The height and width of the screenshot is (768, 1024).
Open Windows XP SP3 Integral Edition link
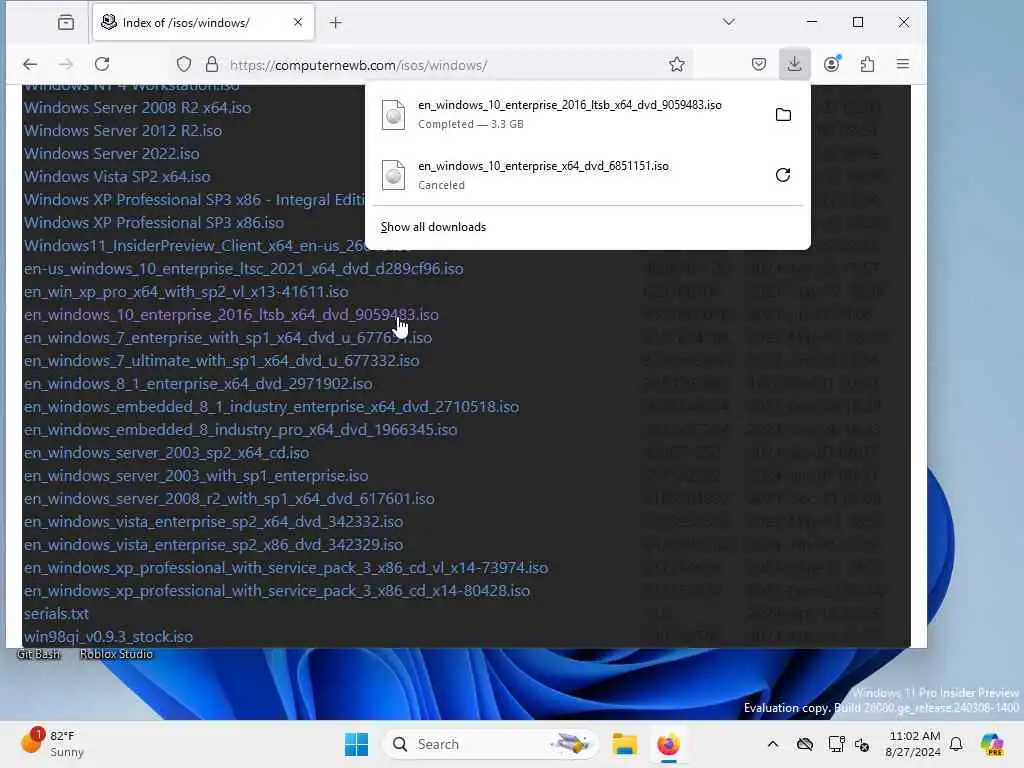(x=194, y=200)
